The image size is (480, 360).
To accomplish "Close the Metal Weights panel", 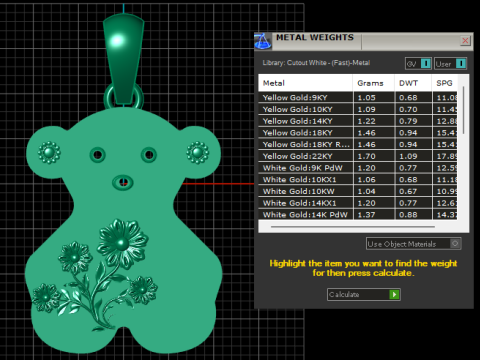I will pos(465,41).
